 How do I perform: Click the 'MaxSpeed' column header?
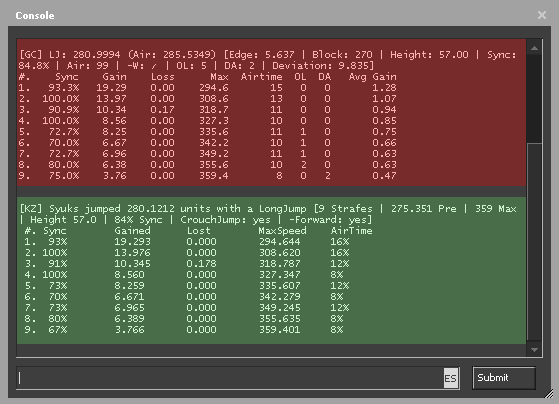[x=282, y=231]
